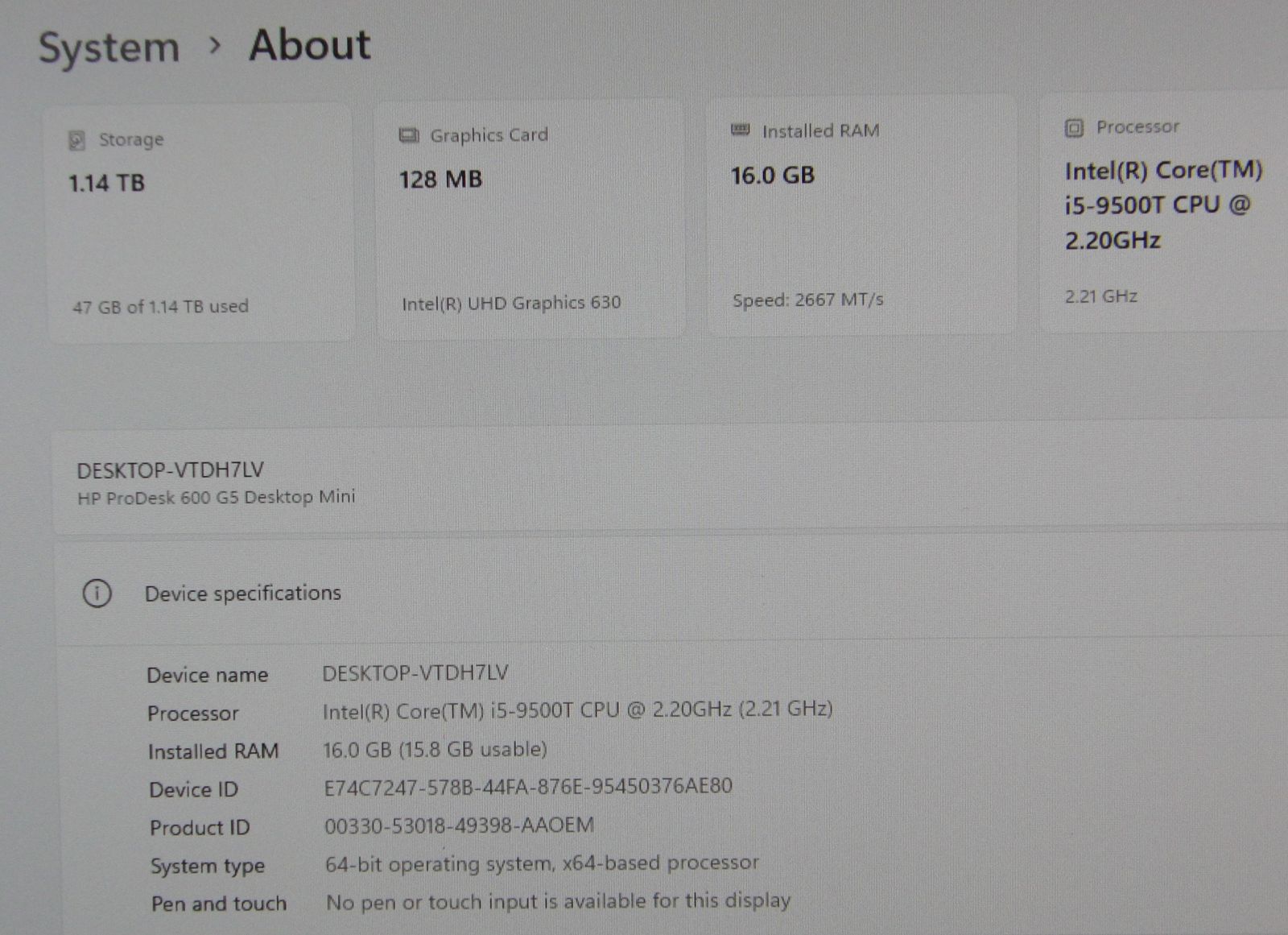The height and width of the screenshot is (935, 1288).
Task: Click the Device specifications info icon
Action: 97,594
